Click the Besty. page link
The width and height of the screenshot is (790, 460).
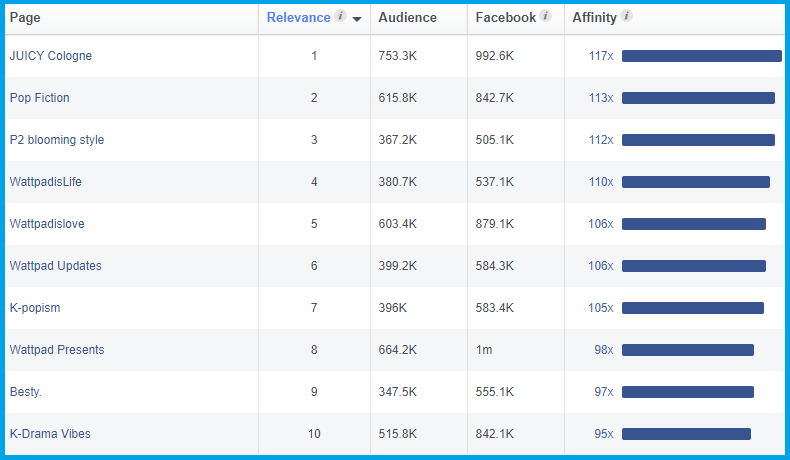25,392
